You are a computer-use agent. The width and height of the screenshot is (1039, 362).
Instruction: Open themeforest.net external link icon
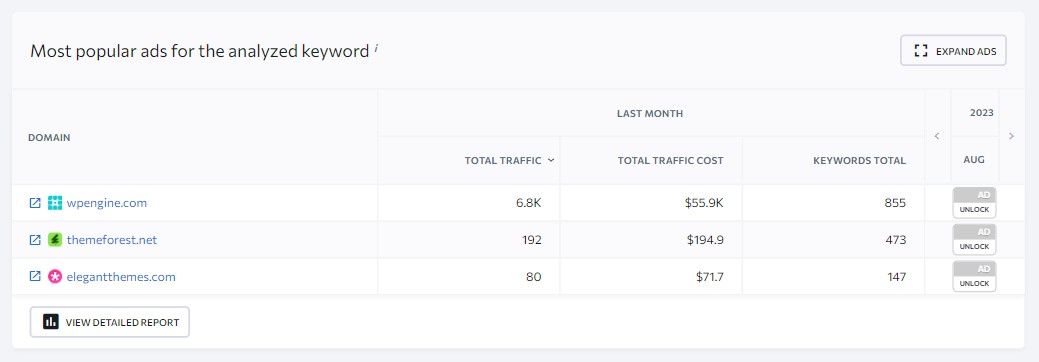click(x=35, y=240)
